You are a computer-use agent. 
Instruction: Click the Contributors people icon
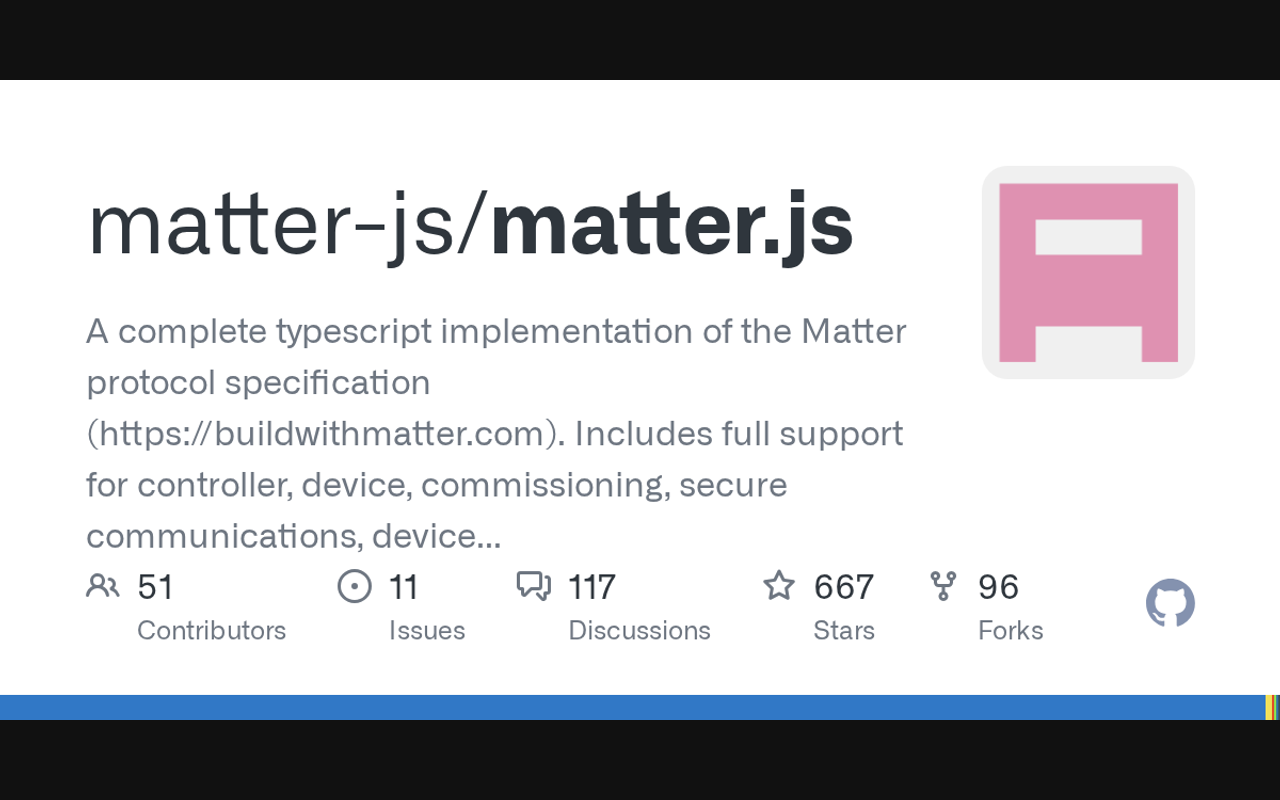pyautogui.click(x=102, y=586)
